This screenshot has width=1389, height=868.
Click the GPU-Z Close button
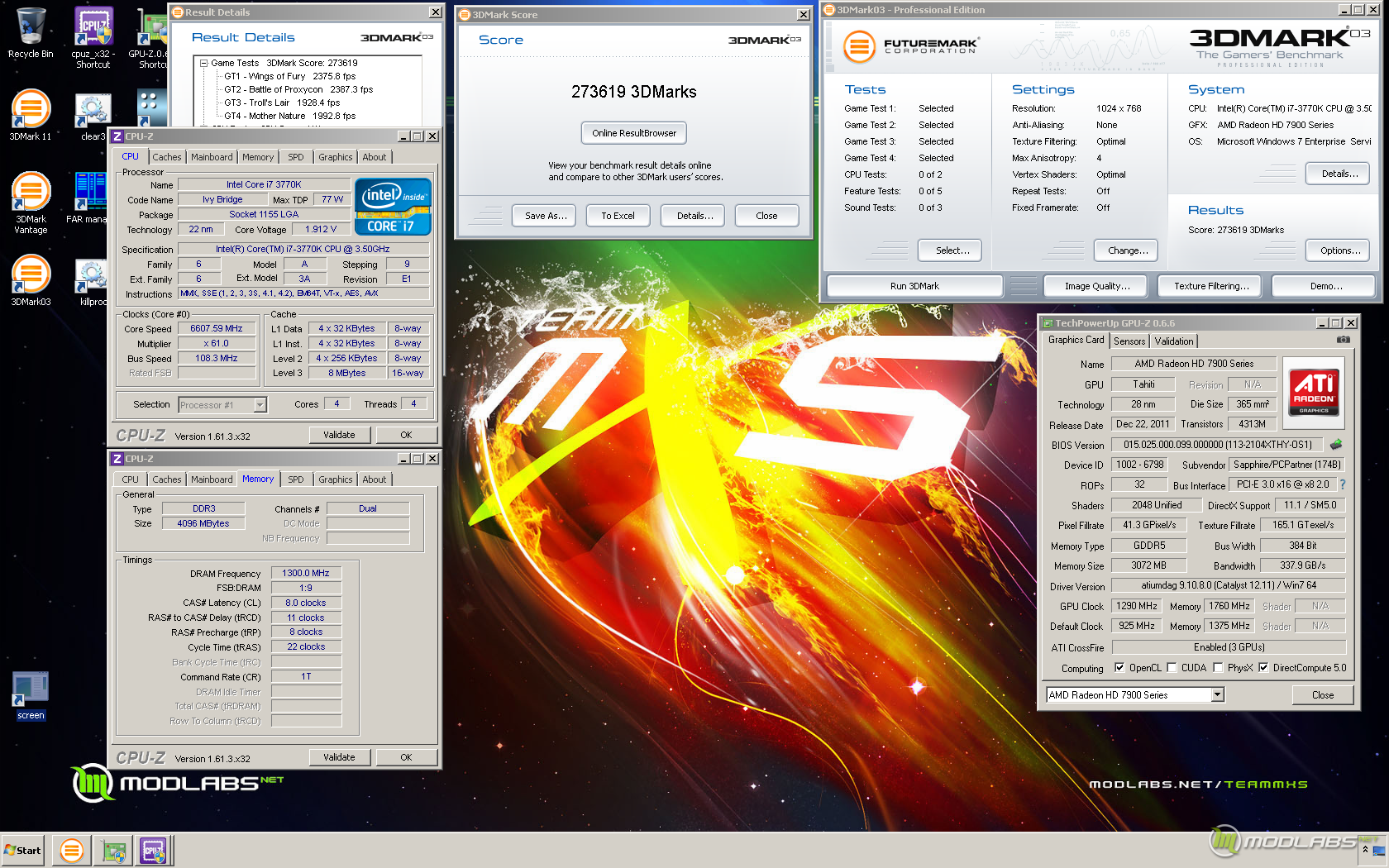click(x=1322, y=695)
